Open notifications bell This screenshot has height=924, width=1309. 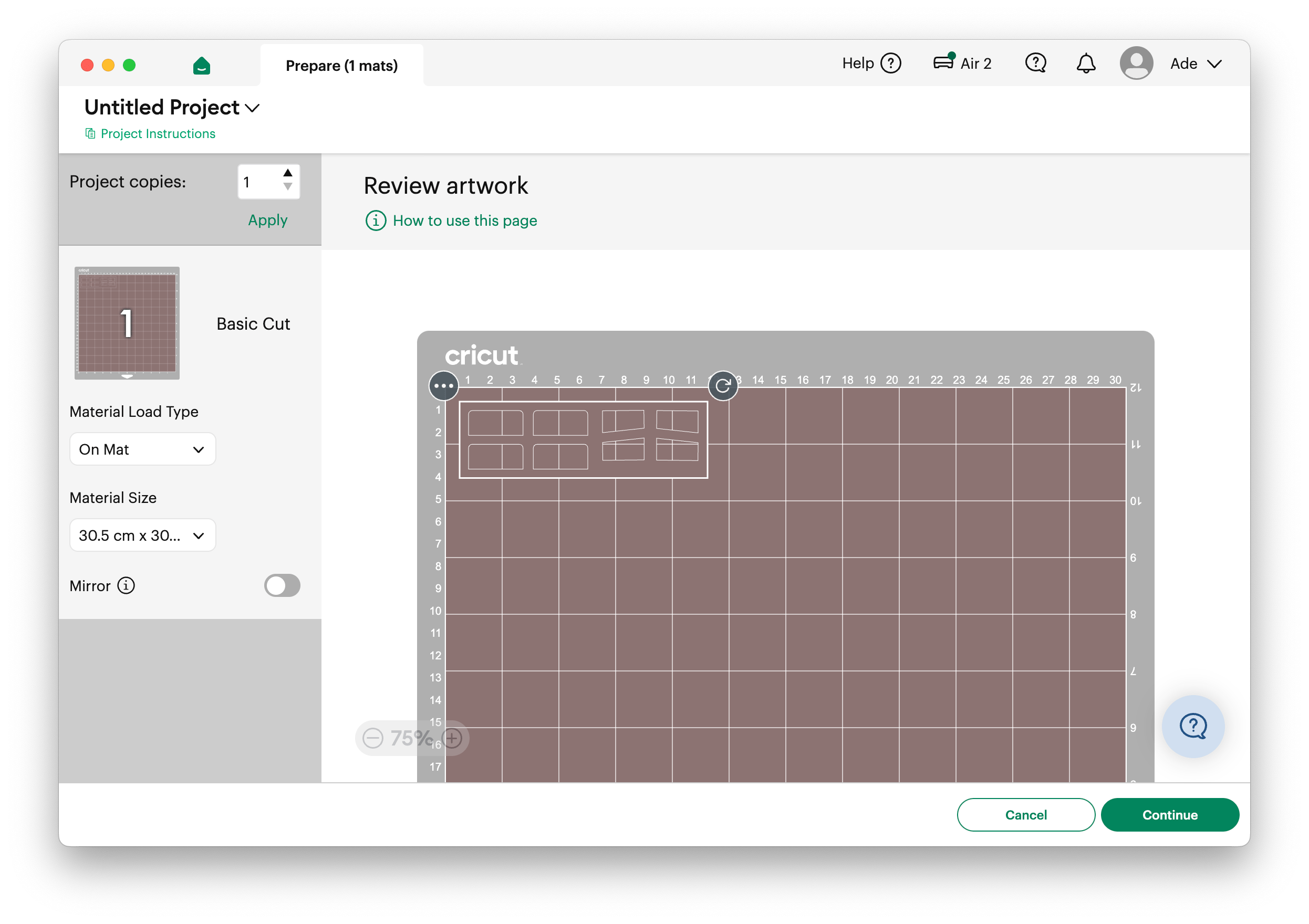pos(1086,63)
